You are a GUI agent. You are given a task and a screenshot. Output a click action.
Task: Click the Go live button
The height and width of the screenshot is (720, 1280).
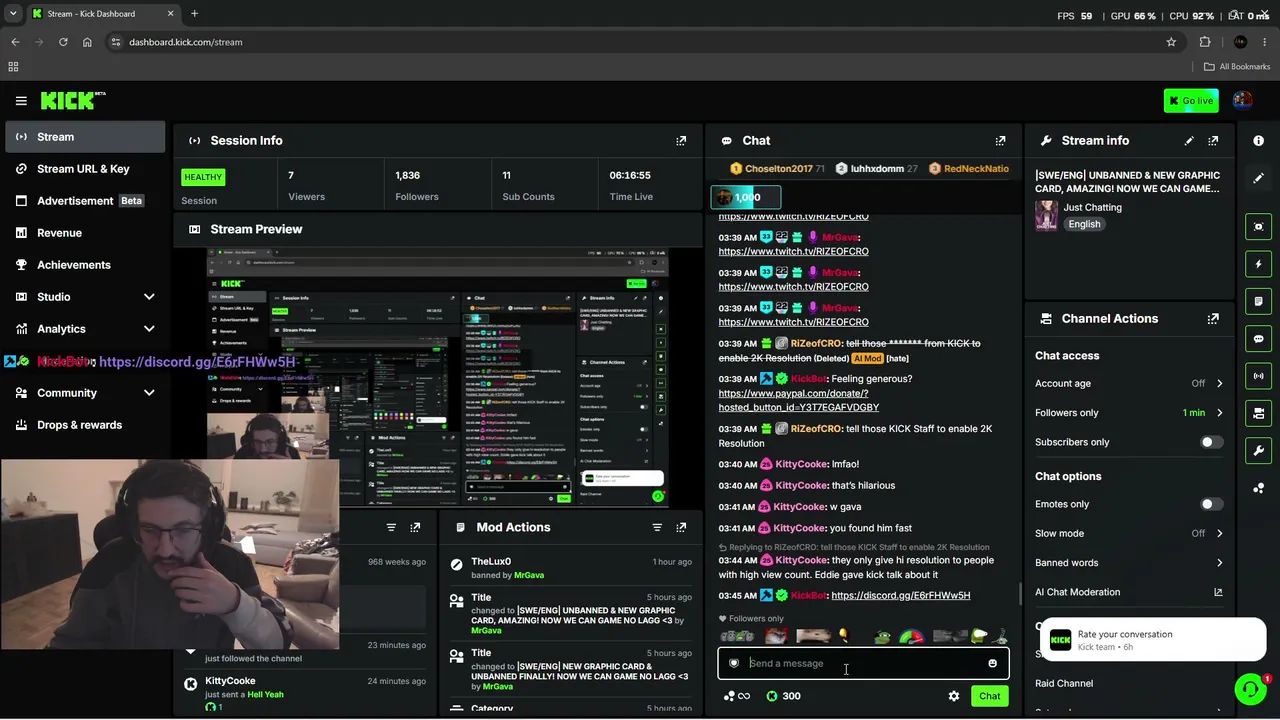pos(1191,100)
